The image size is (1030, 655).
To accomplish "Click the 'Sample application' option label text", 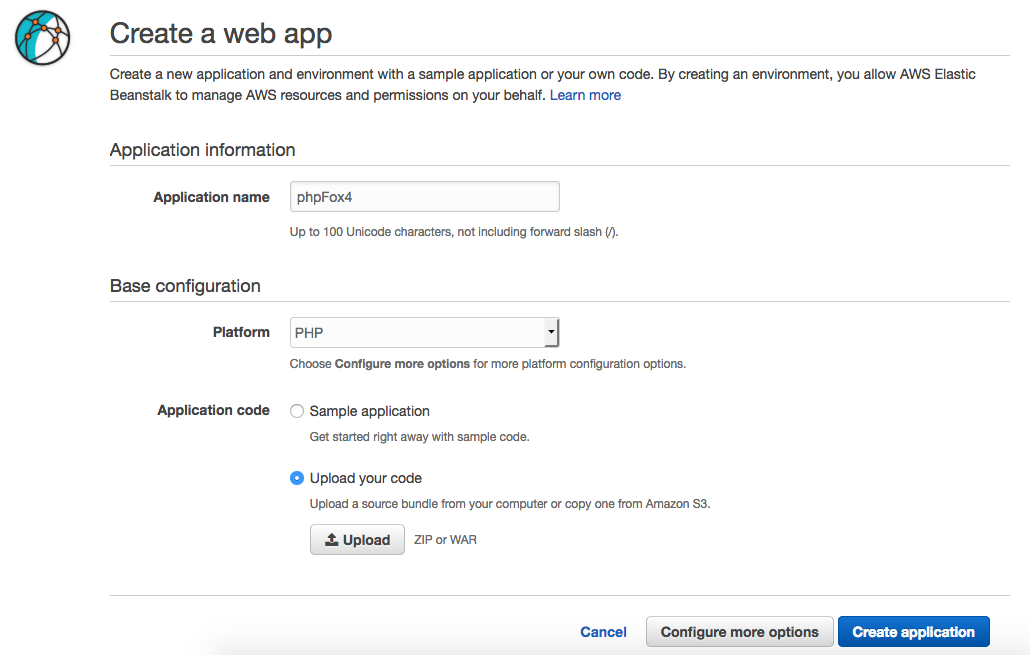I will pos(369,411).
